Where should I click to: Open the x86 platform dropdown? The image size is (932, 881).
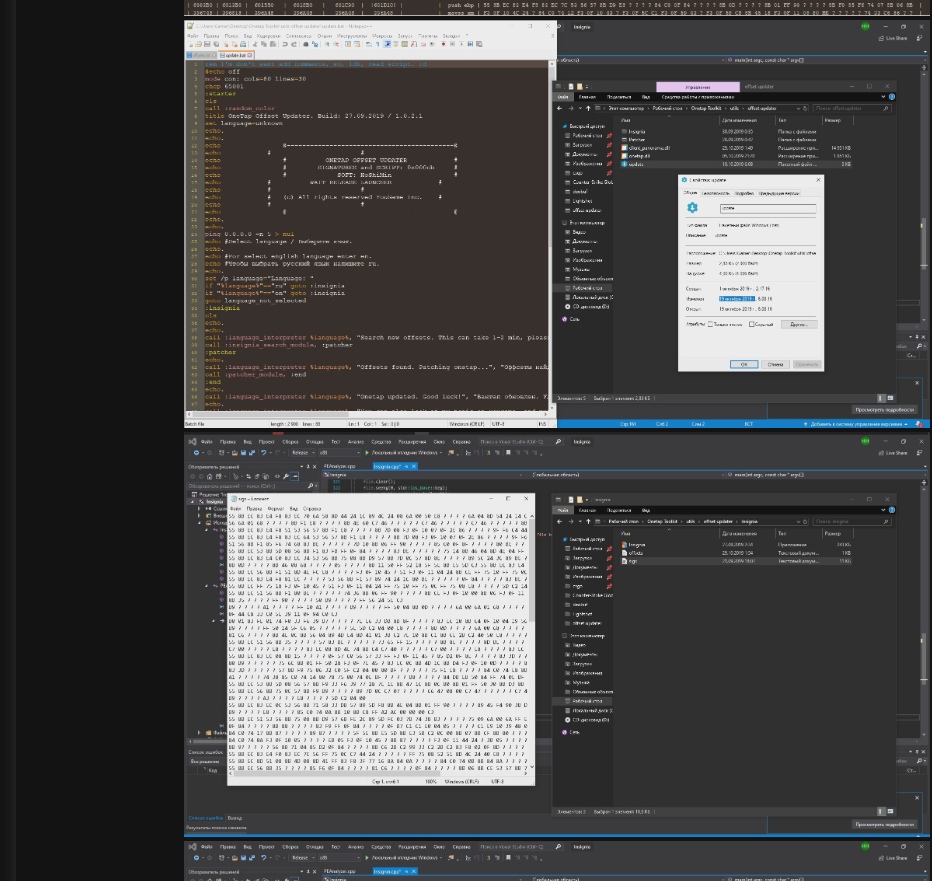click(339, 452)
